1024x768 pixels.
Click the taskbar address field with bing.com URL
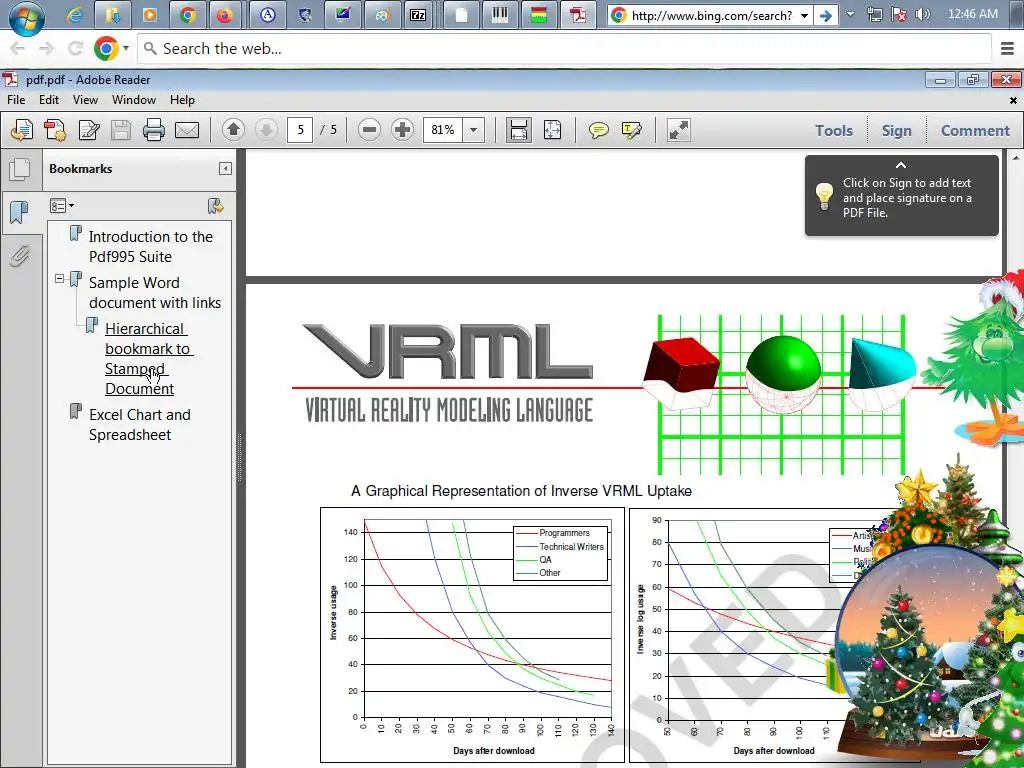click(x=711, y=15)
